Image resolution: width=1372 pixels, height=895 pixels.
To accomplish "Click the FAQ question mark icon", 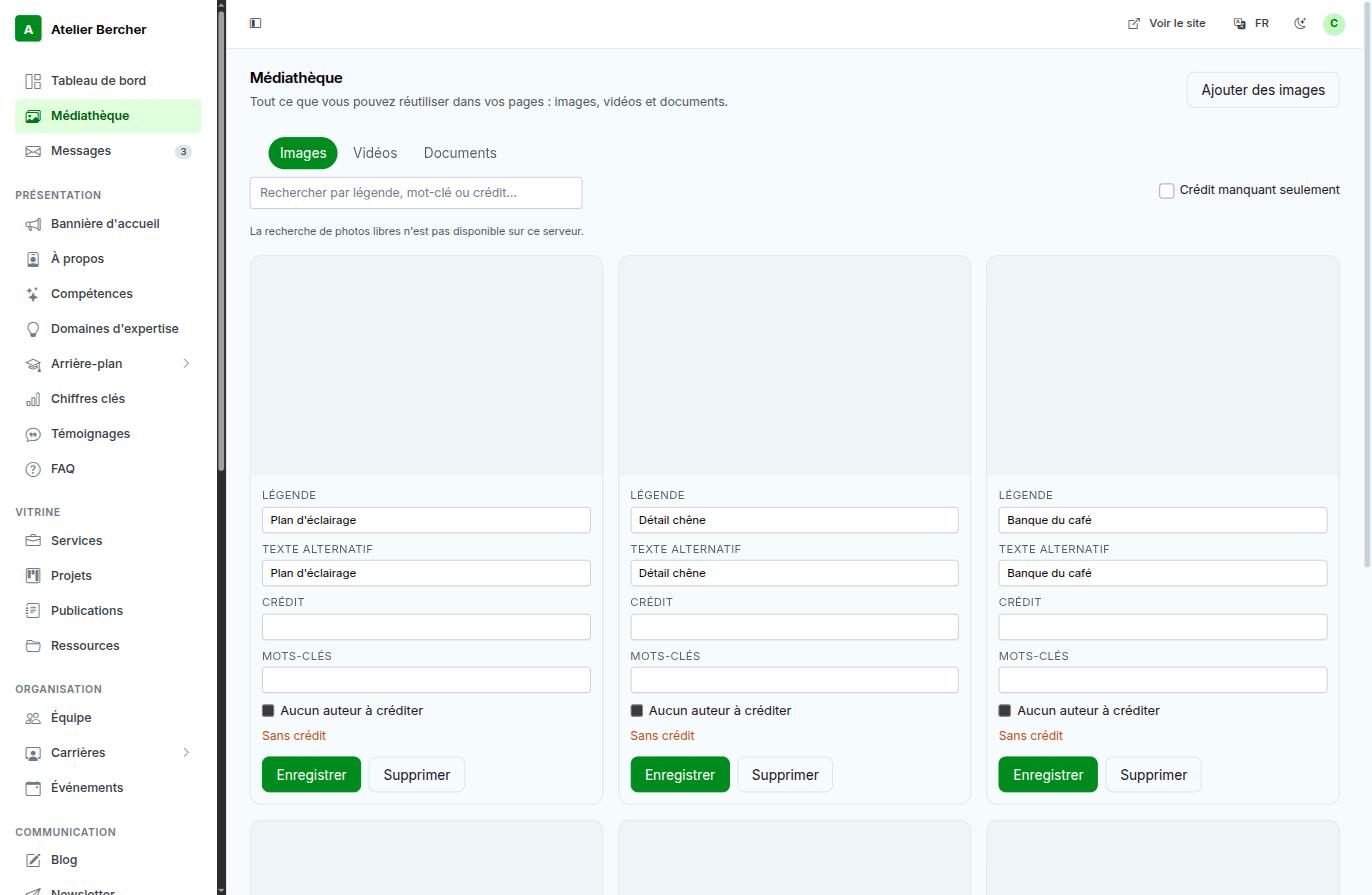I will pyautogui.click(x=33, y=469).
